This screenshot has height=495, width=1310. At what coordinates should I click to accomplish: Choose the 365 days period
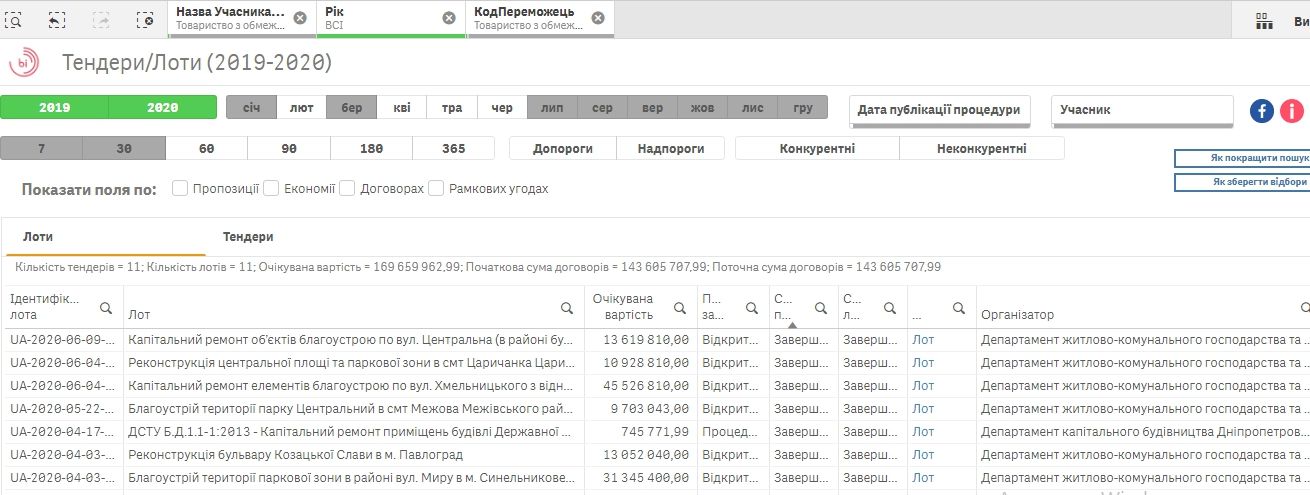click(x=453, y=149)
